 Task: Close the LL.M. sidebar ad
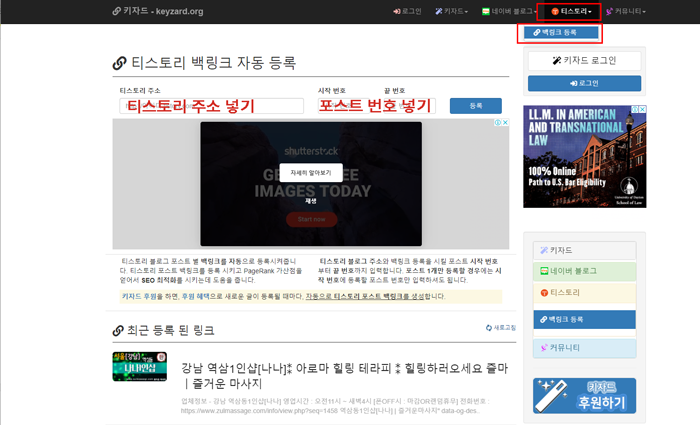click(x=642, y=109)
